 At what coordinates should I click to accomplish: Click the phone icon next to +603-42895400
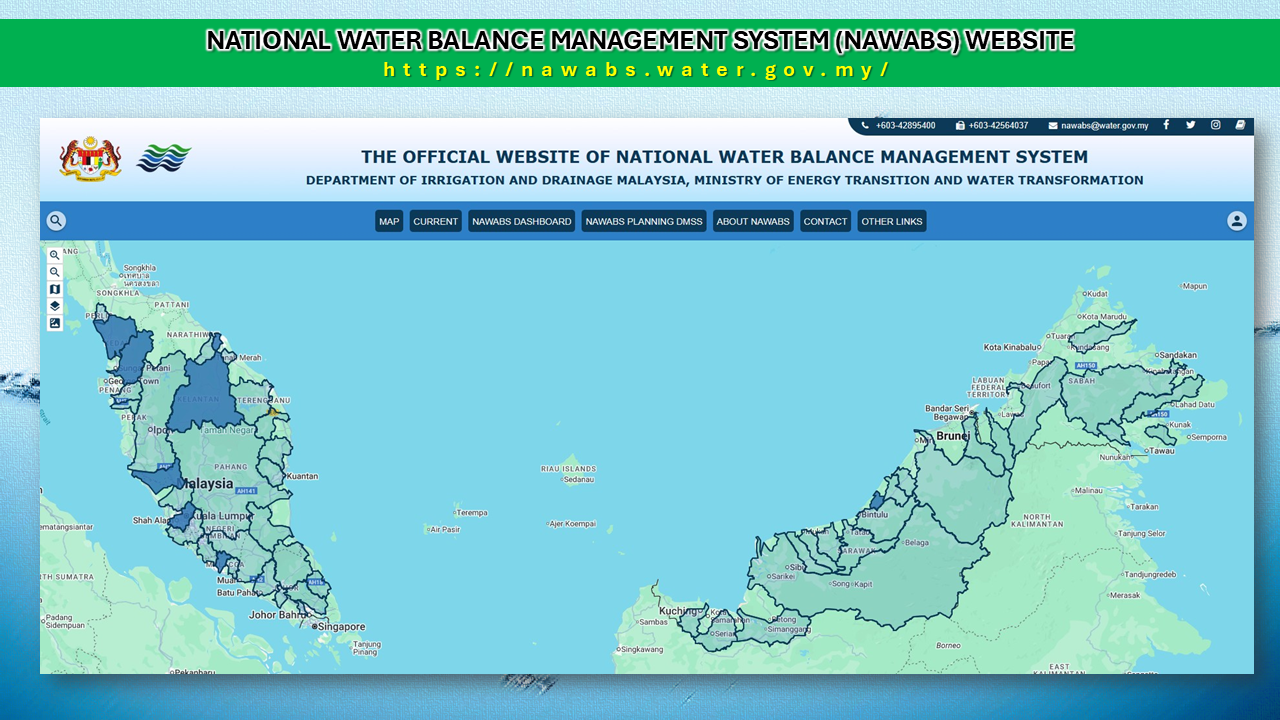(x=864, y=125)
